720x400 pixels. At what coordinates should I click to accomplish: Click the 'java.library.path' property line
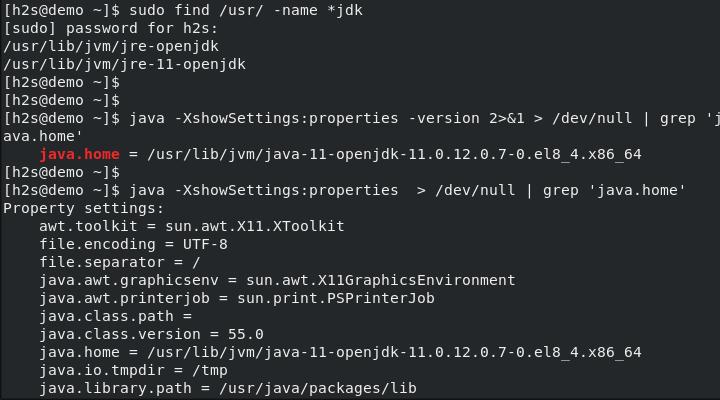228,388
